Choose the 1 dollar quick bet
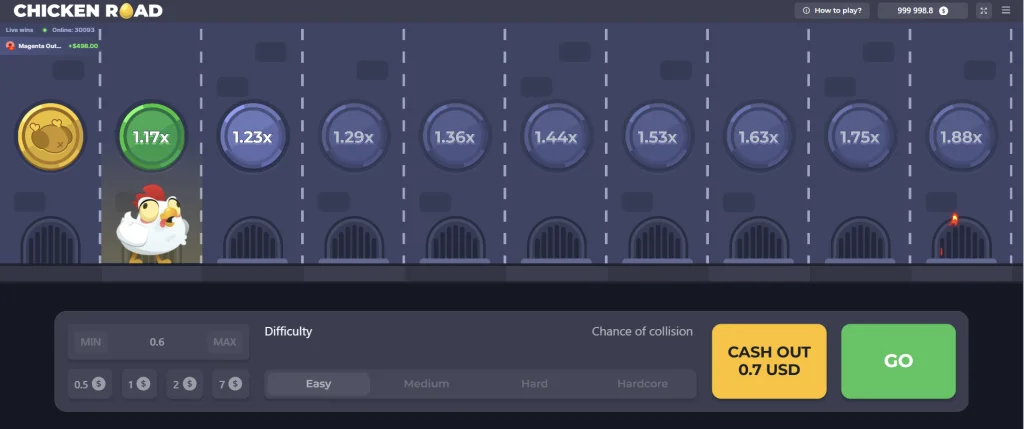Viewport: 1024px width, 429px height. coord(139,384)
